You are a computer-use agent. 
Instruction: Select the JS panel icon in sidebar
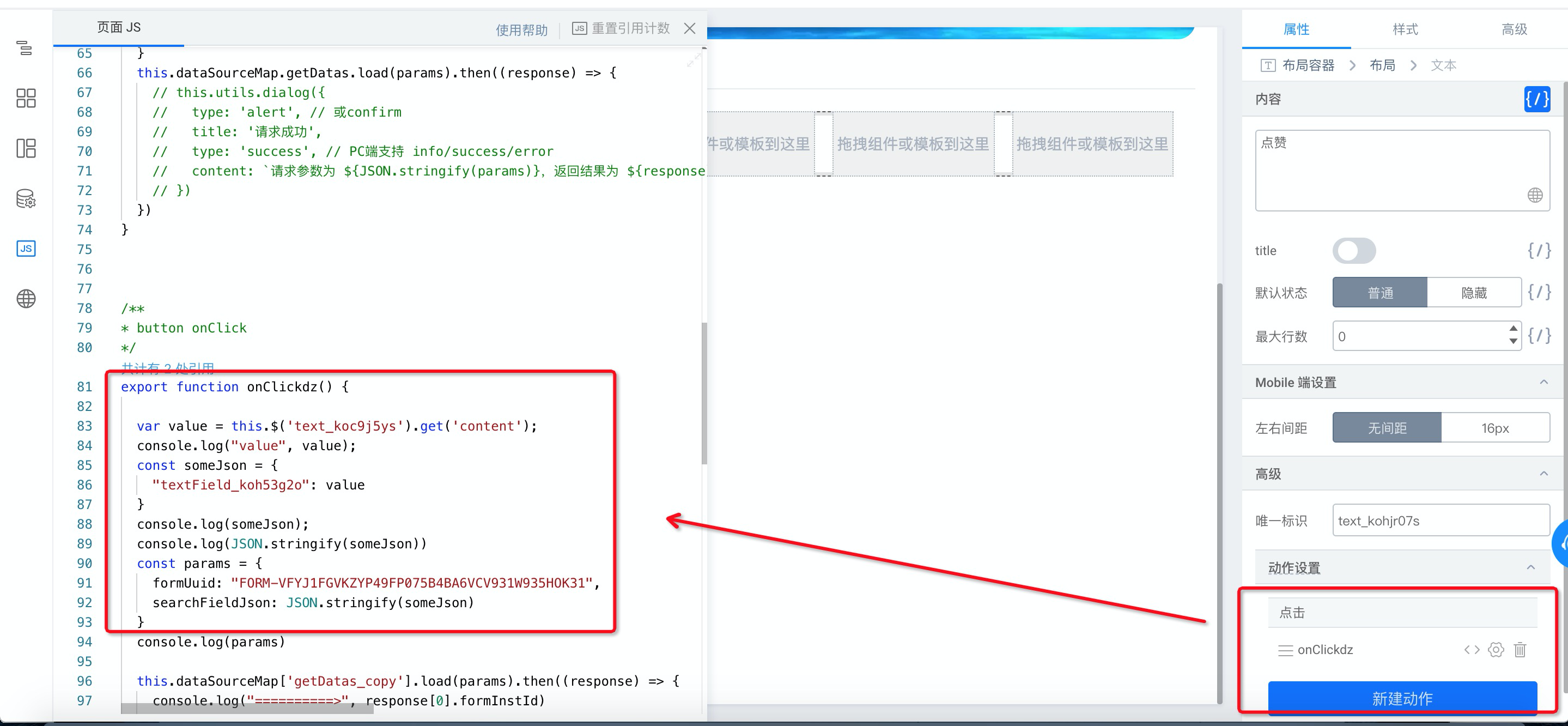[x=26, y=249]
